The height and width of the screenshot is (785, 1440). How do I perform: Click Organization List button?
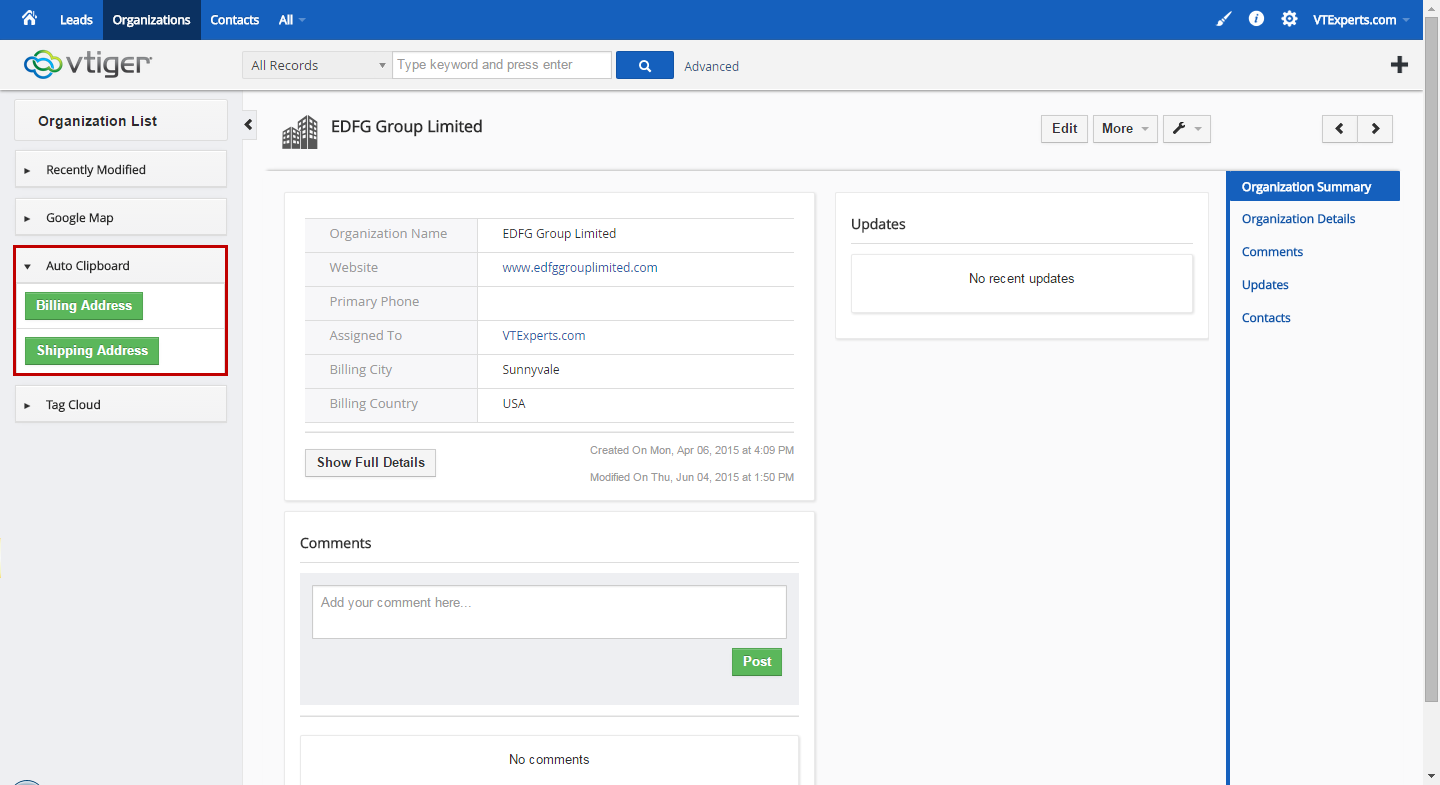[x=121, y=120]
